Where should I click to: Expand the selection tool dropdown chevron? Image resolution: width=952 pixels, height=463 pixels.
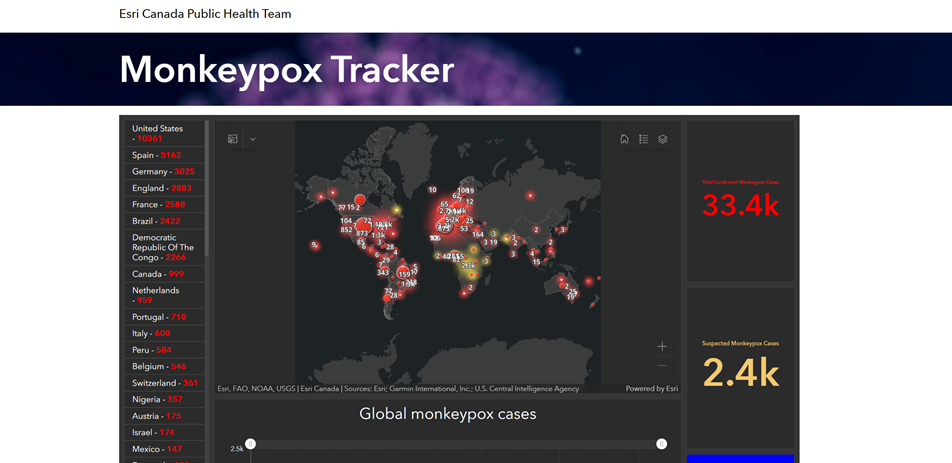click(253, 139)
